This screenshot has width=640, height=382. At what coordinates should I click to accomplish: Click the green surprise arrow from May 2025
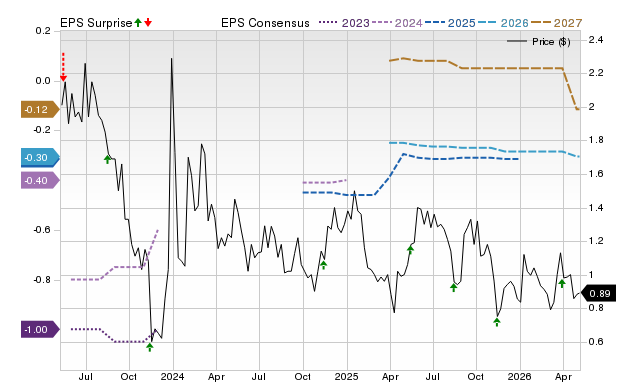(410, 249)
